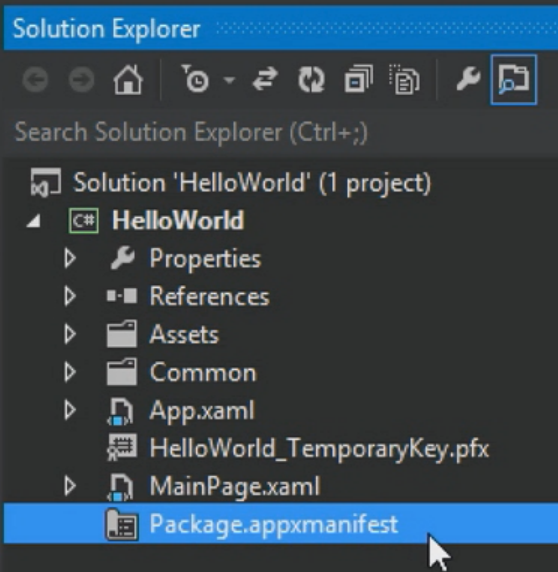Click the Home toolbar icon

[128, 80]
